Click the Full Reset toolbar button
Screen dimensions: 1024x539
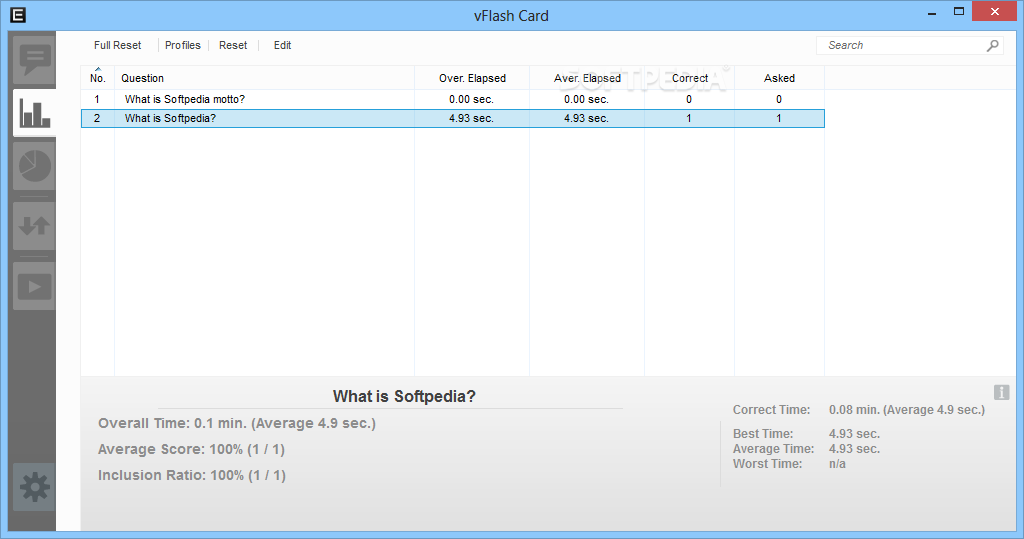[x=118, y=45]
